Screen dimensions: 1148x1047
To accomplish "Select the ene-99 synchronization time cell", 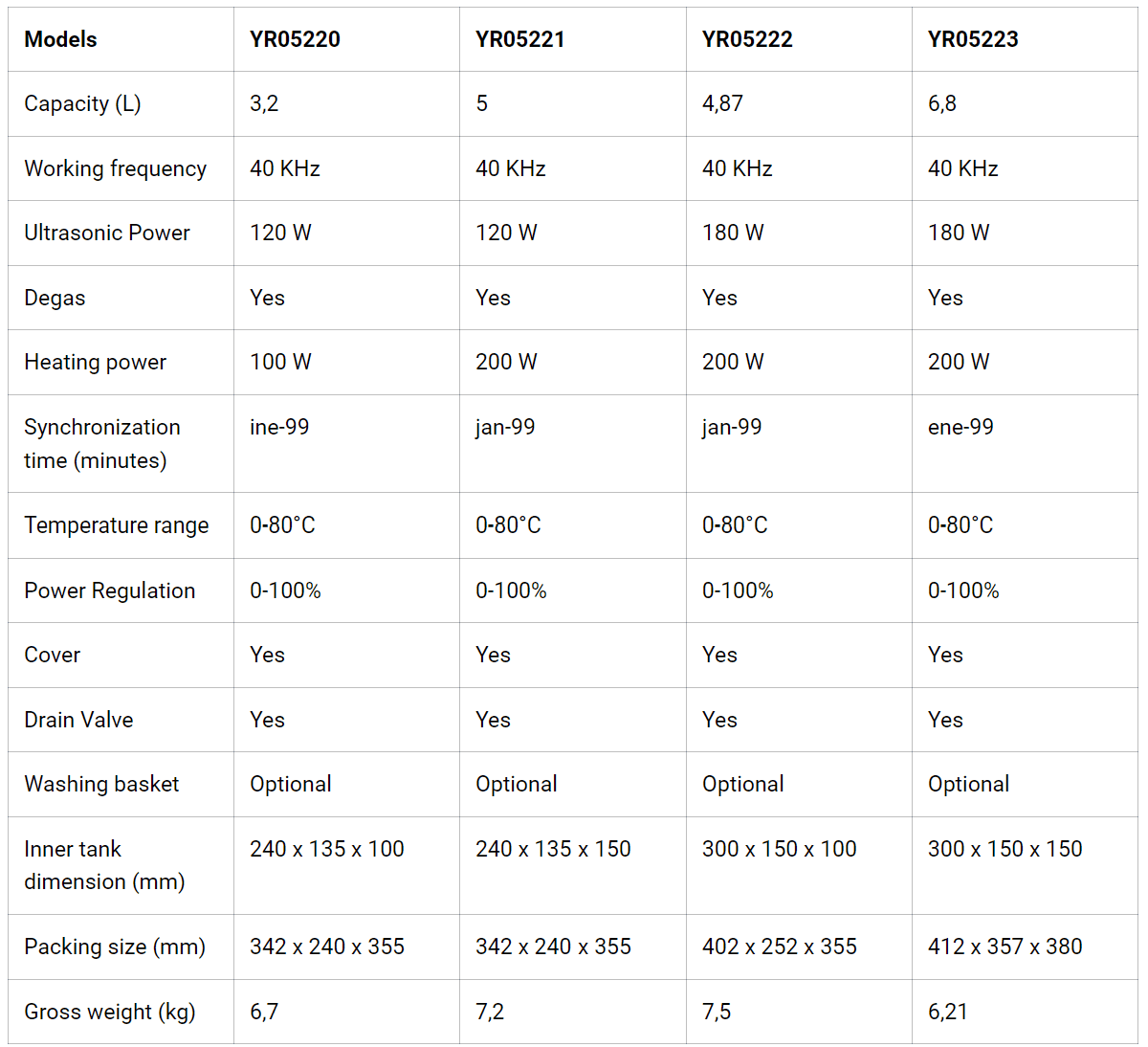I will click(960, 427).
